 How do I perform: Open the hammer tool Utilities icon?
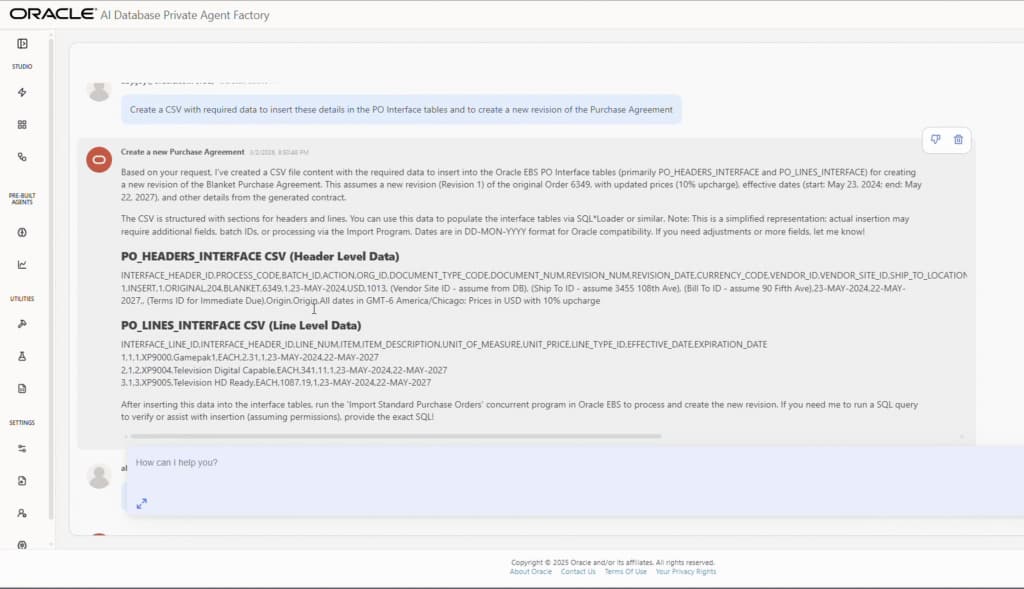click(22, 324)
